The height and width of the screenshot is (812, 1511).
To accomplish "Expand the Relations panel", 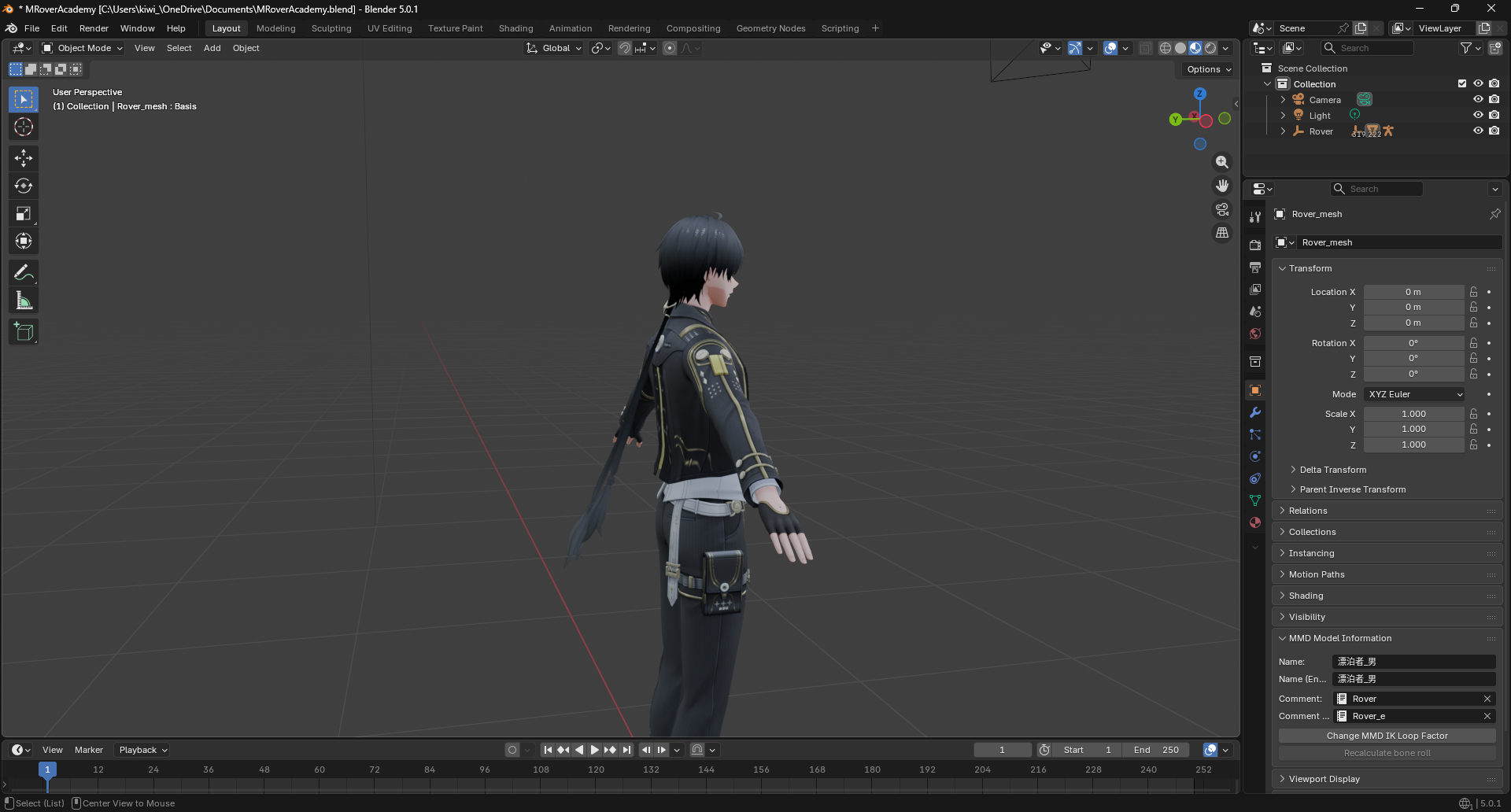I will (1308, 511).
